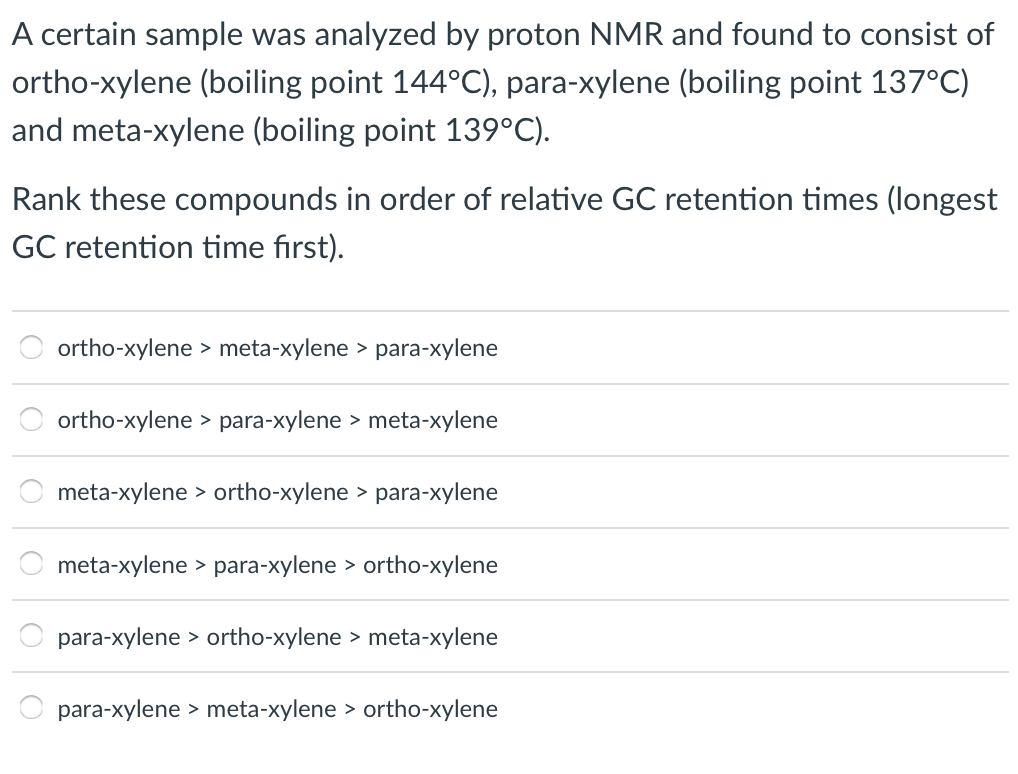The image size is (1018, 774).
Task: Choose the answer starting with ortho-xylene listed first
Action: tap(278, 348)
